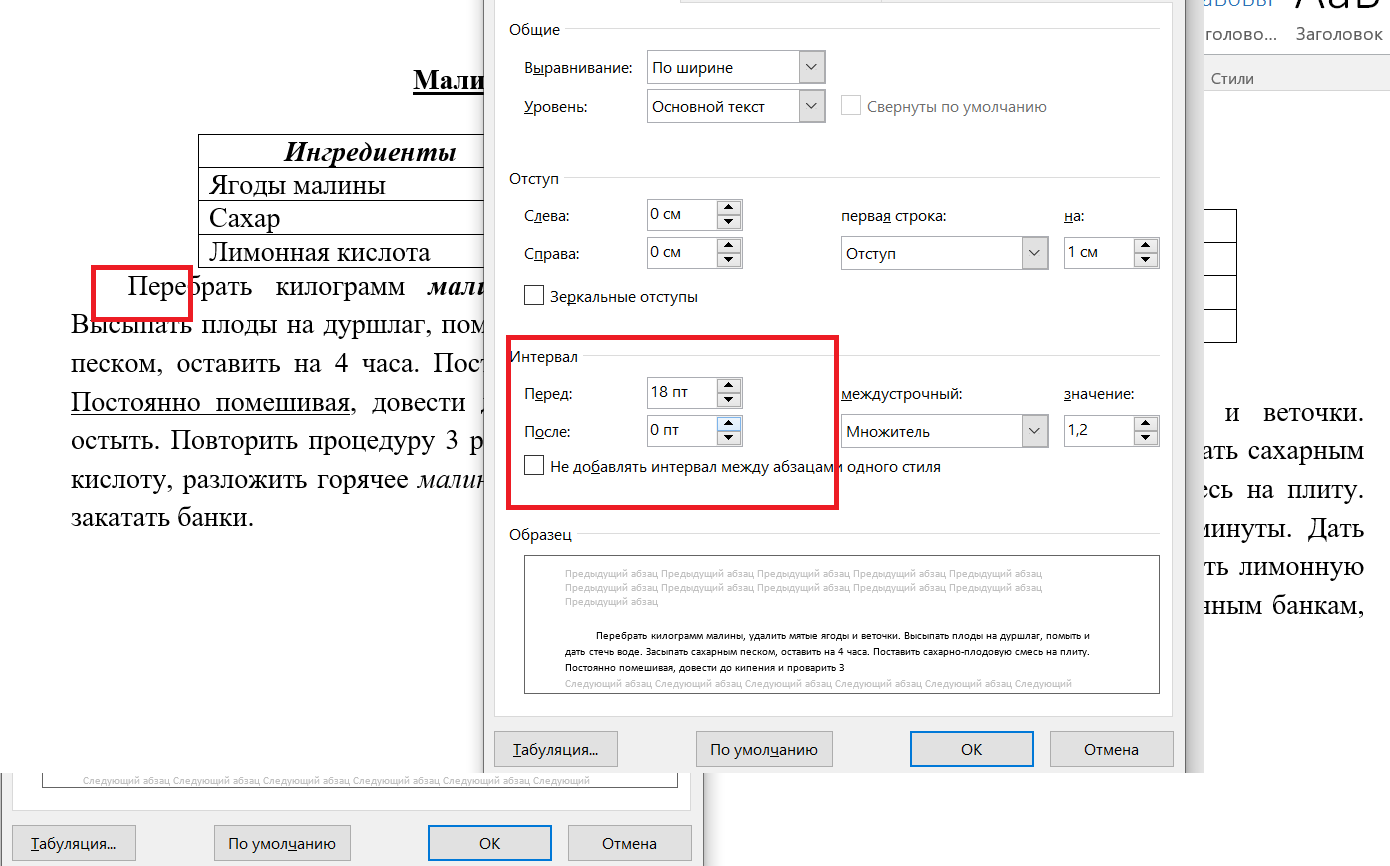Open Табуляция... in the background dialog
The height and width of the screenshot is (866, 1390).
point(74,843)
